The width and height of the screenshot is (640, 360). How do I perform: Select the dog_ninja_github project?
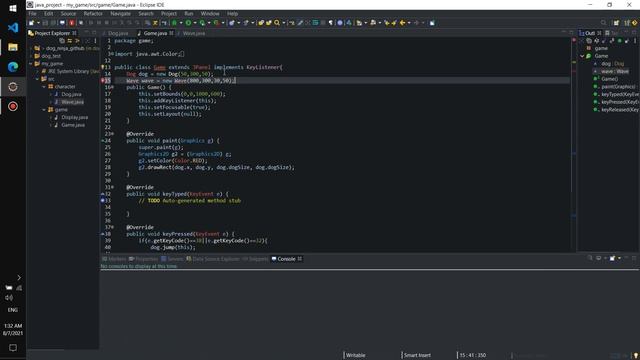click(65, 48)
